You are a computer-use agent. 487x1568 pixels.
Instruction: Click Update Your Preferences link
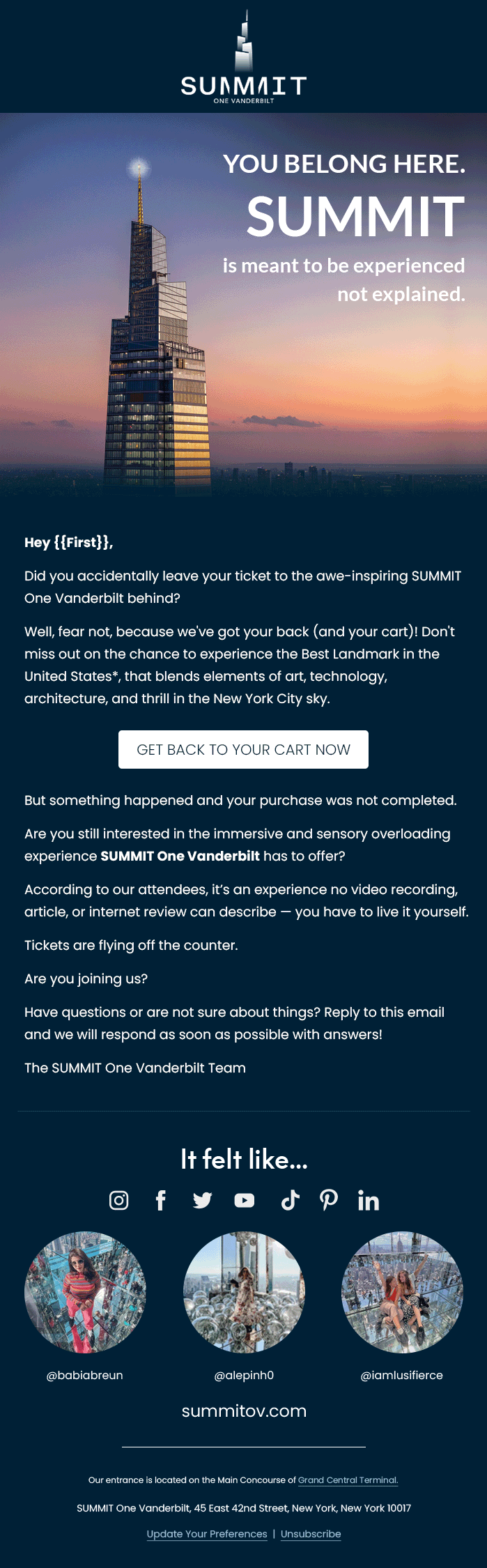[207, 1534]
